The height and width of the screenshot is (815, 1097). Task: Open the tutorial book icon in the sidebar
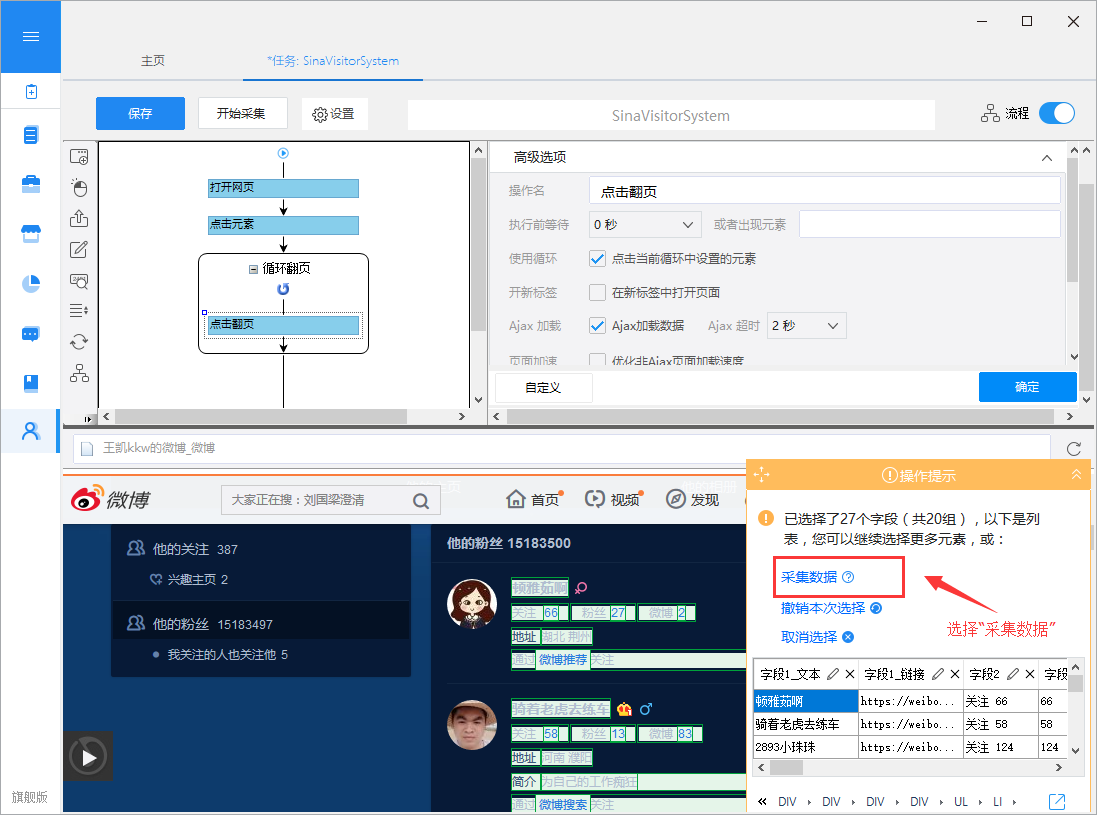31,383
